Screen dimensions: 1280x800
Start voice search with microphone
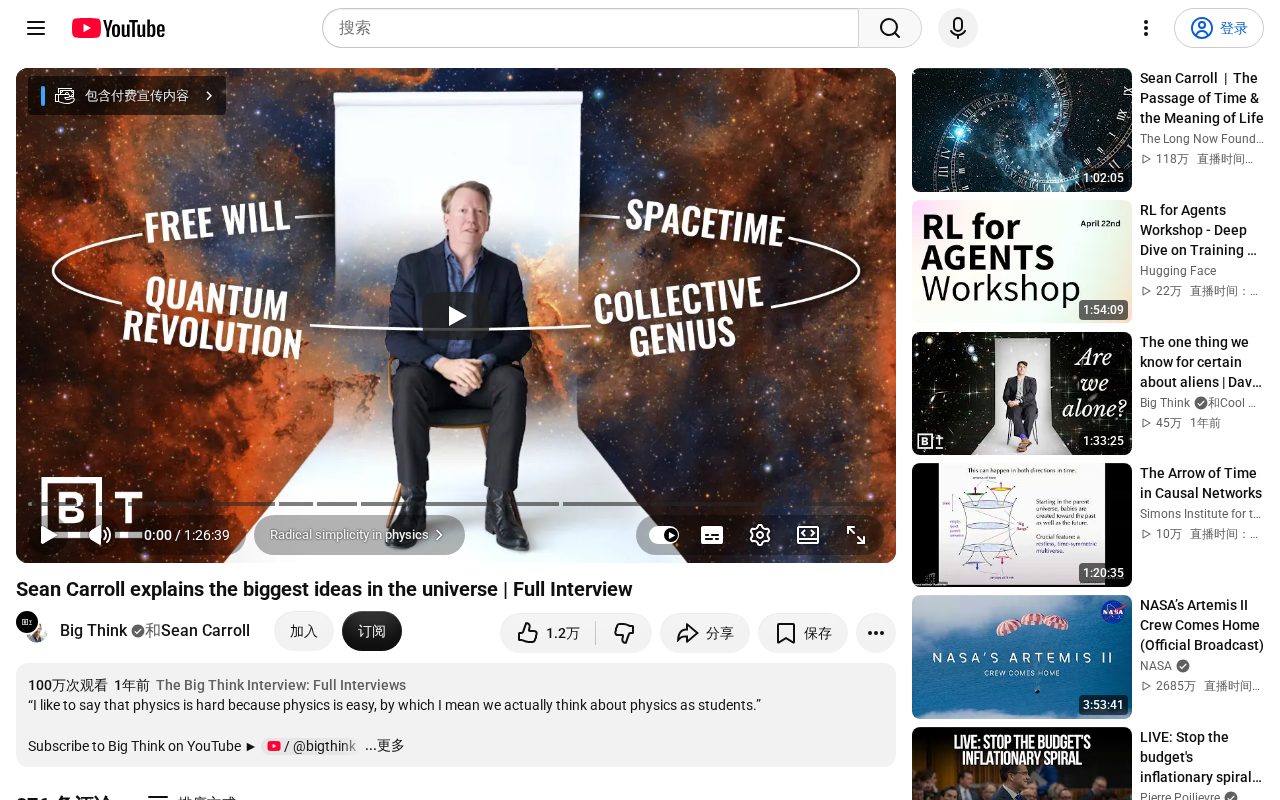[x=958, y=28]
